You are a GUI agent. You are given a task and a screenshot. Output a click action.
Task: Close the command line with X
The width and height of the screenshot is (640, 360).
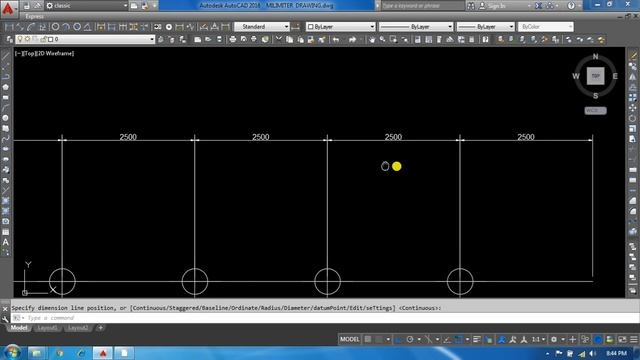5,309
